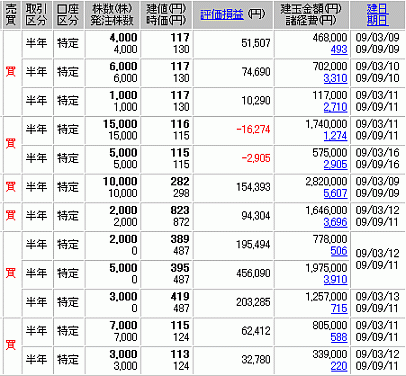Click the 売買 column header
This screenshot has height=376, width=406.
[11, 15]
